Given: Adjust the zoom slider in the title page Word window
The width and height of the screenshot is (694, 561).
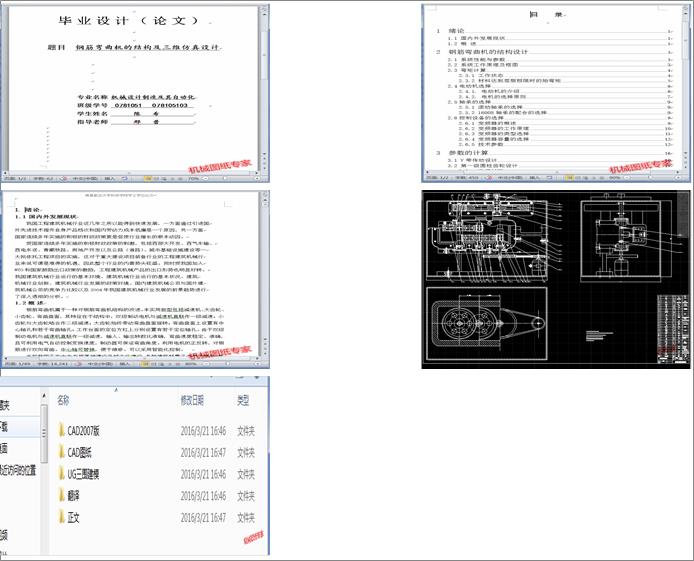Looking at the screenshot, I should 224,178.
